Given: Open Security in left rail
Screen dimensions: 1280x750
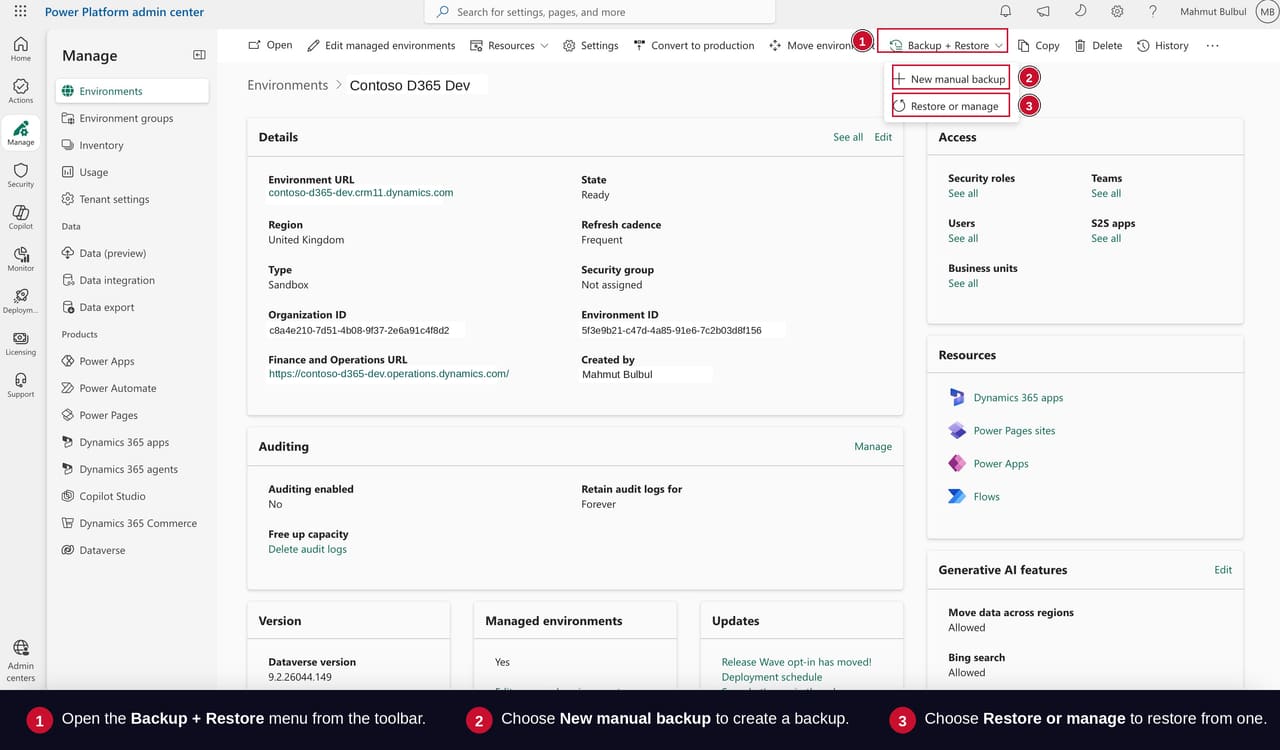Looking at the screenshot, I should 21,175.
